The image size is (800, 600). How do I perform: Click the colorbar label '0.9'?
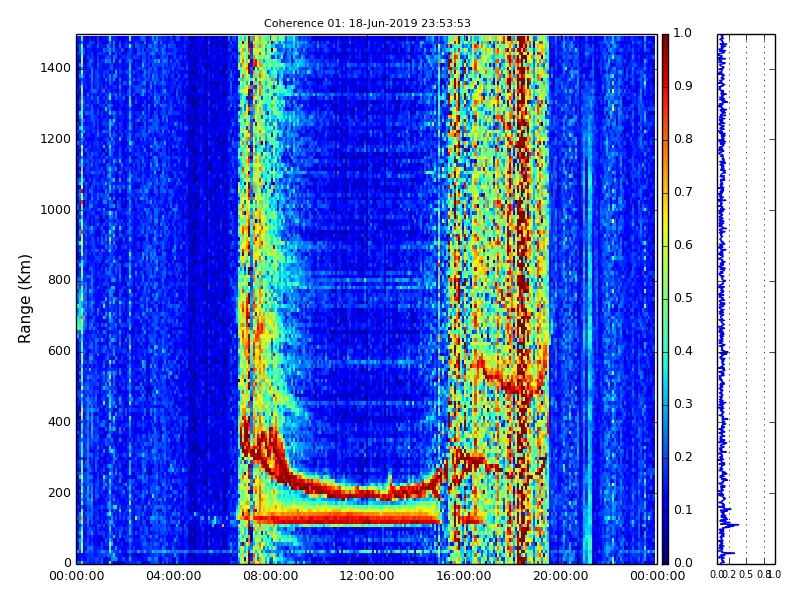point(683,86)
